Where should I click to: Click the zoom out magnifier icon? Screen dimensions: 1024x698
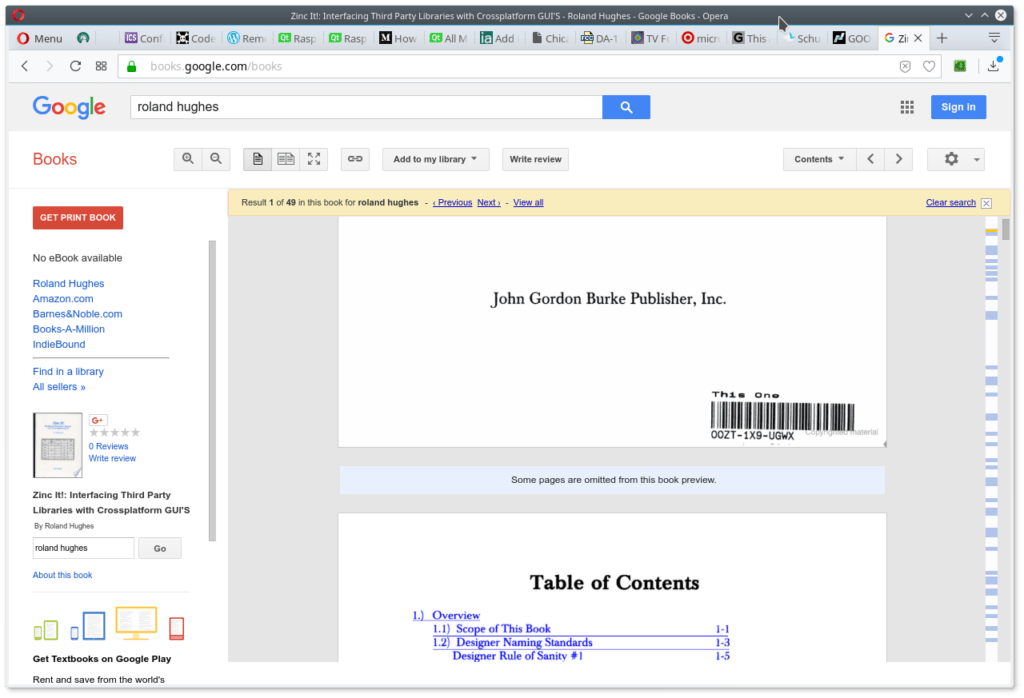pos(216,159)
